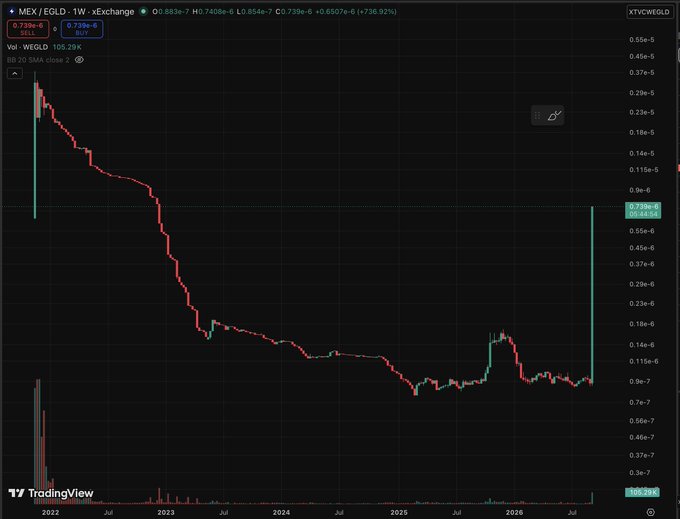Click the +736.92% change value
The width and height of the screenshot is (680, 519).
(x=377, y=12)
